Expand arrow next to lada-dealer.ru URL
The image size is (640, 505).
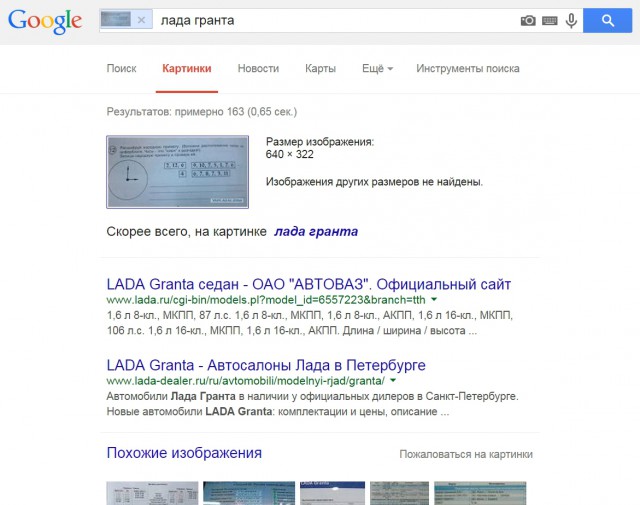coord(393,380)
